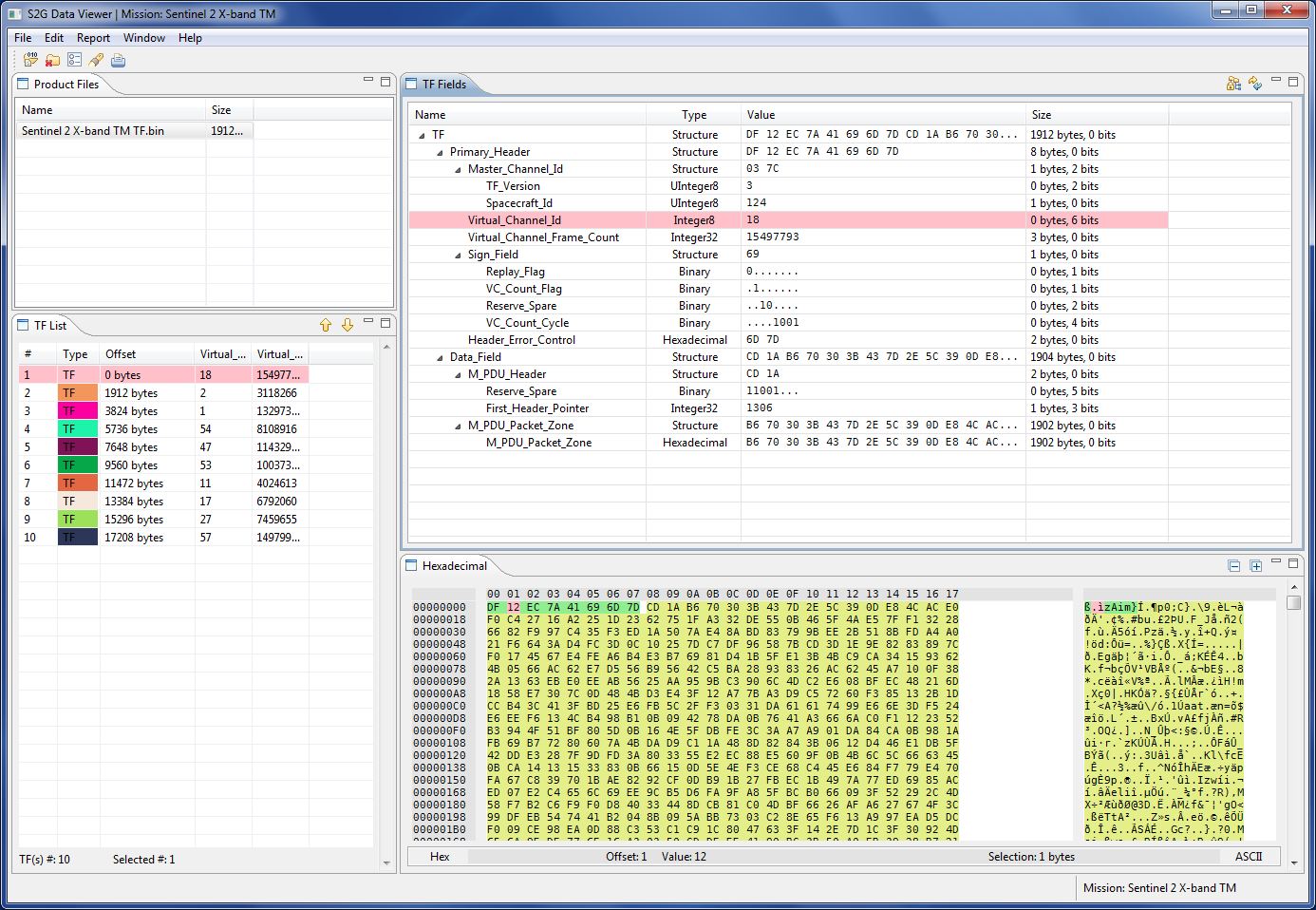Collapse the M_PDU_Header tree node
The width and height of the screenshot is (1316, 910).
[458, 374]
